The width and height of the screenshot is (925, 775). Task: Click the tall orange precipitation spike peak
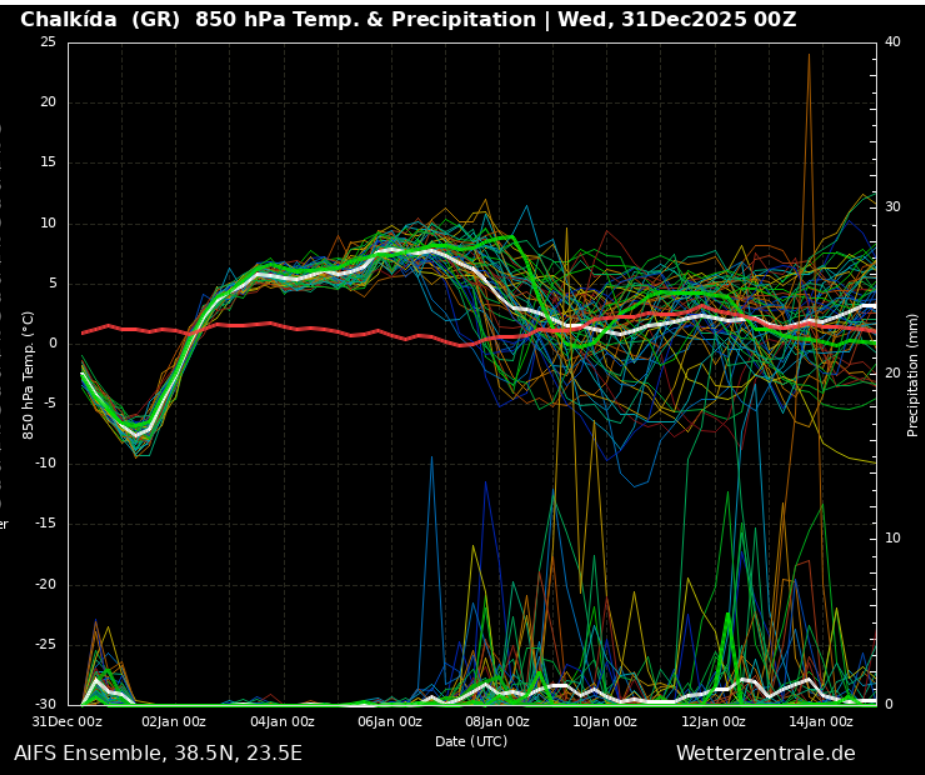pyautogui.click(x=809, y=56)
